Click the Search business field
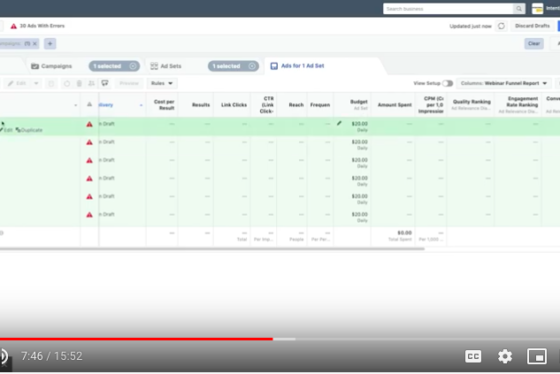560x374 pixels. [448, 9]
